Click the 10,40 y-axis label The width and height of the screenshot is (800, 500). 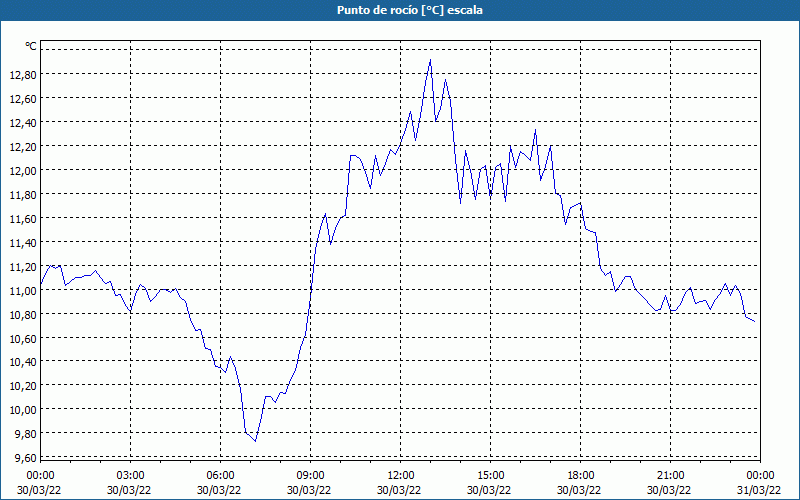point(23,362)
